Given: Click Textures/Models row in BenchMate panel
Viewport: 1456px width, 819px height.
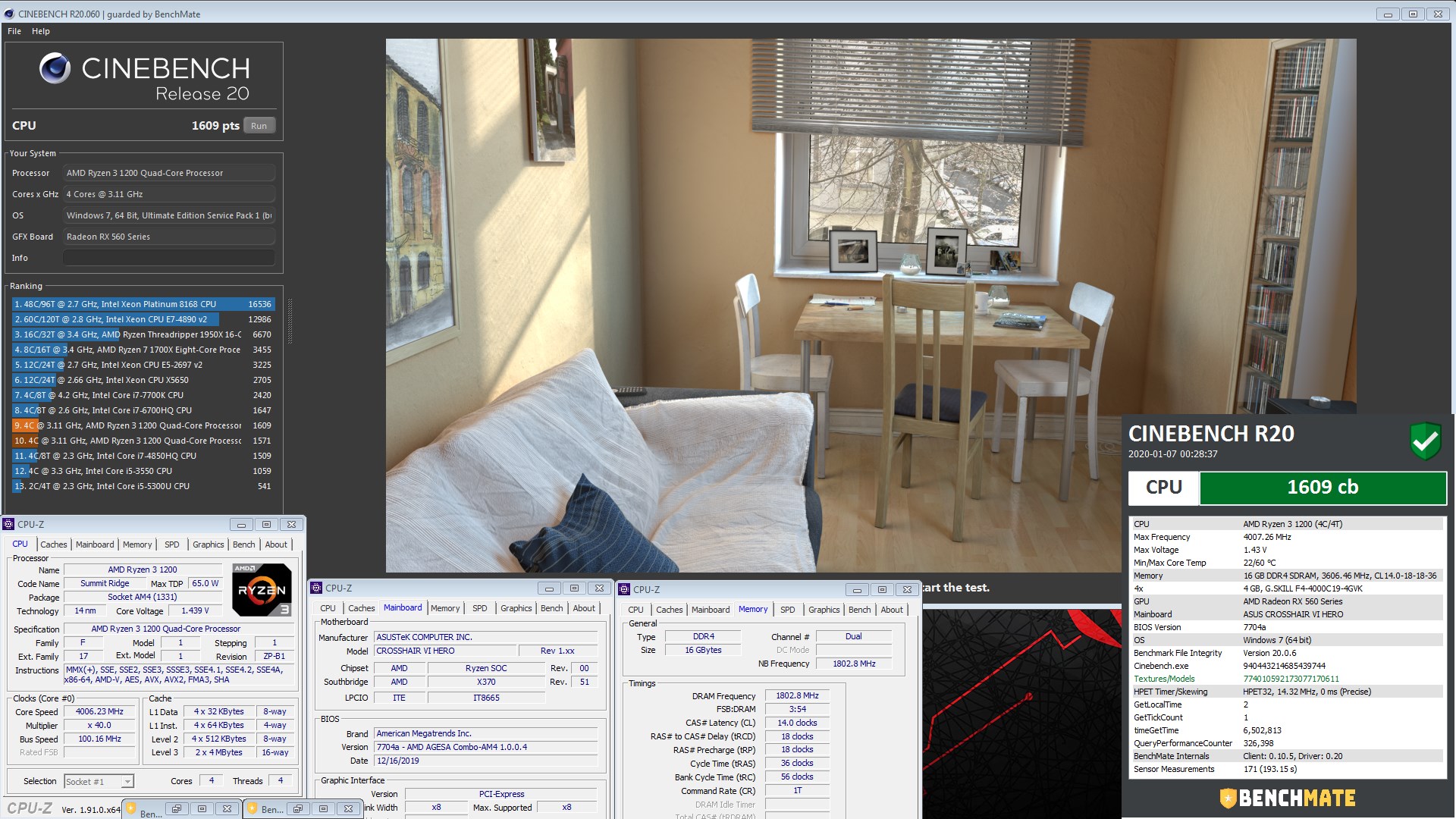Looking at the screenshot, I should coord(1287,679).
